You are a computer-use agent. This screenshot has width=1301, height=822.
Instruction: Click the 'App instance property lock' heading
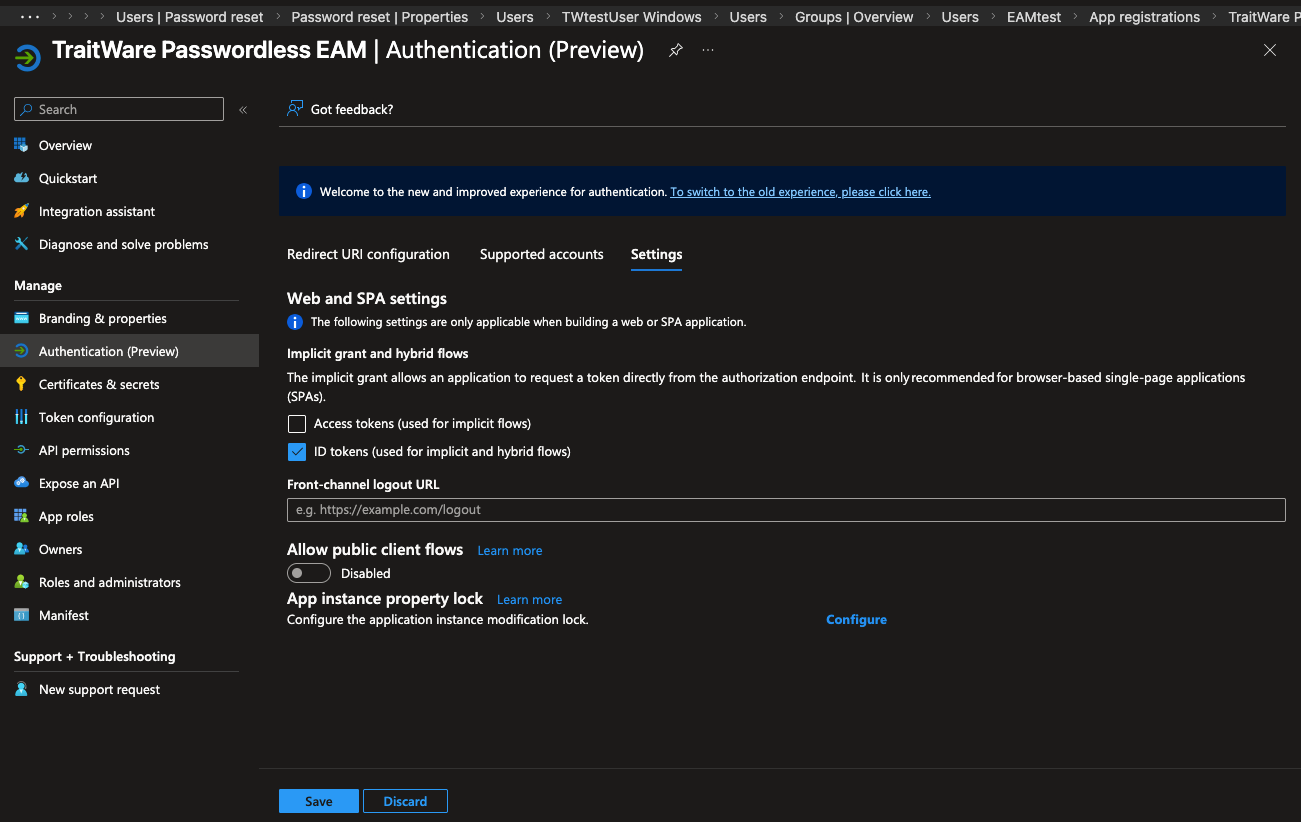click(385, 598)
